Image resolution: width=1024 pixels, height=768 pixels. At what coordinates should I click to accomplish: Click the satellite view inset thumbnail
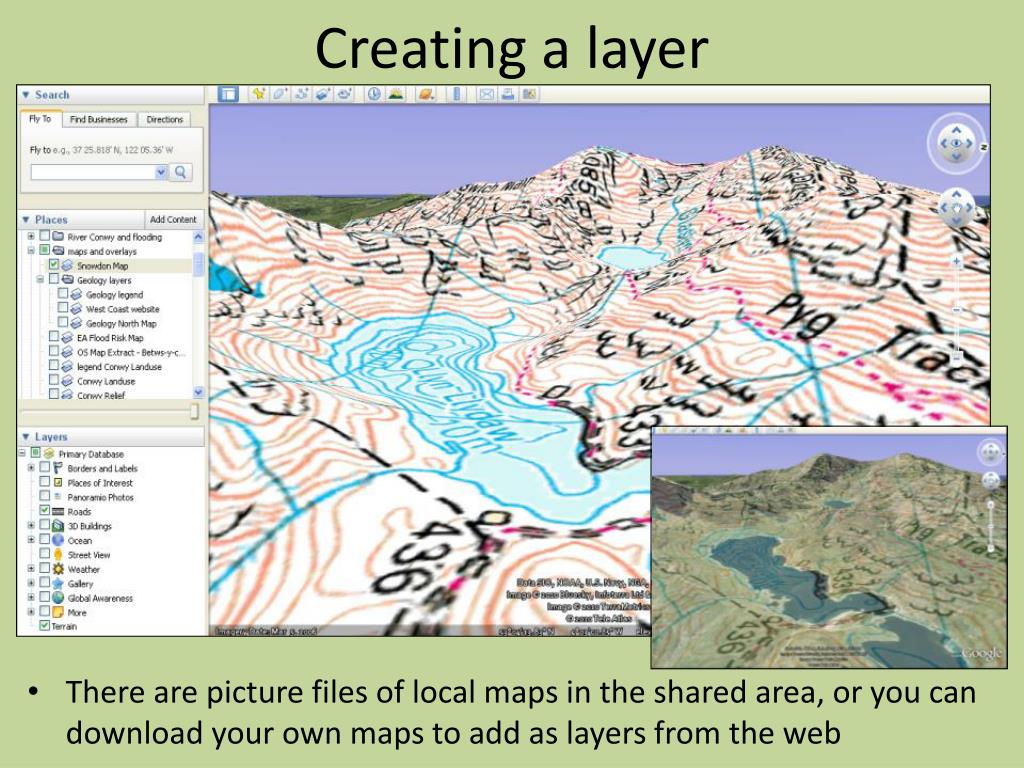point(829,547)
